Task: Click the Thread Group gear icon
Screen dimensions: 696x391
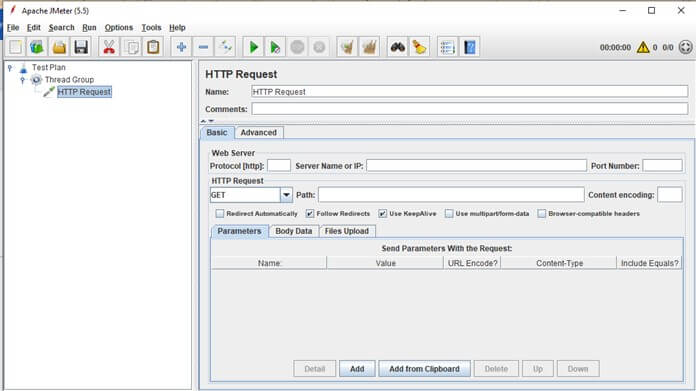Action: click(36, 80)
